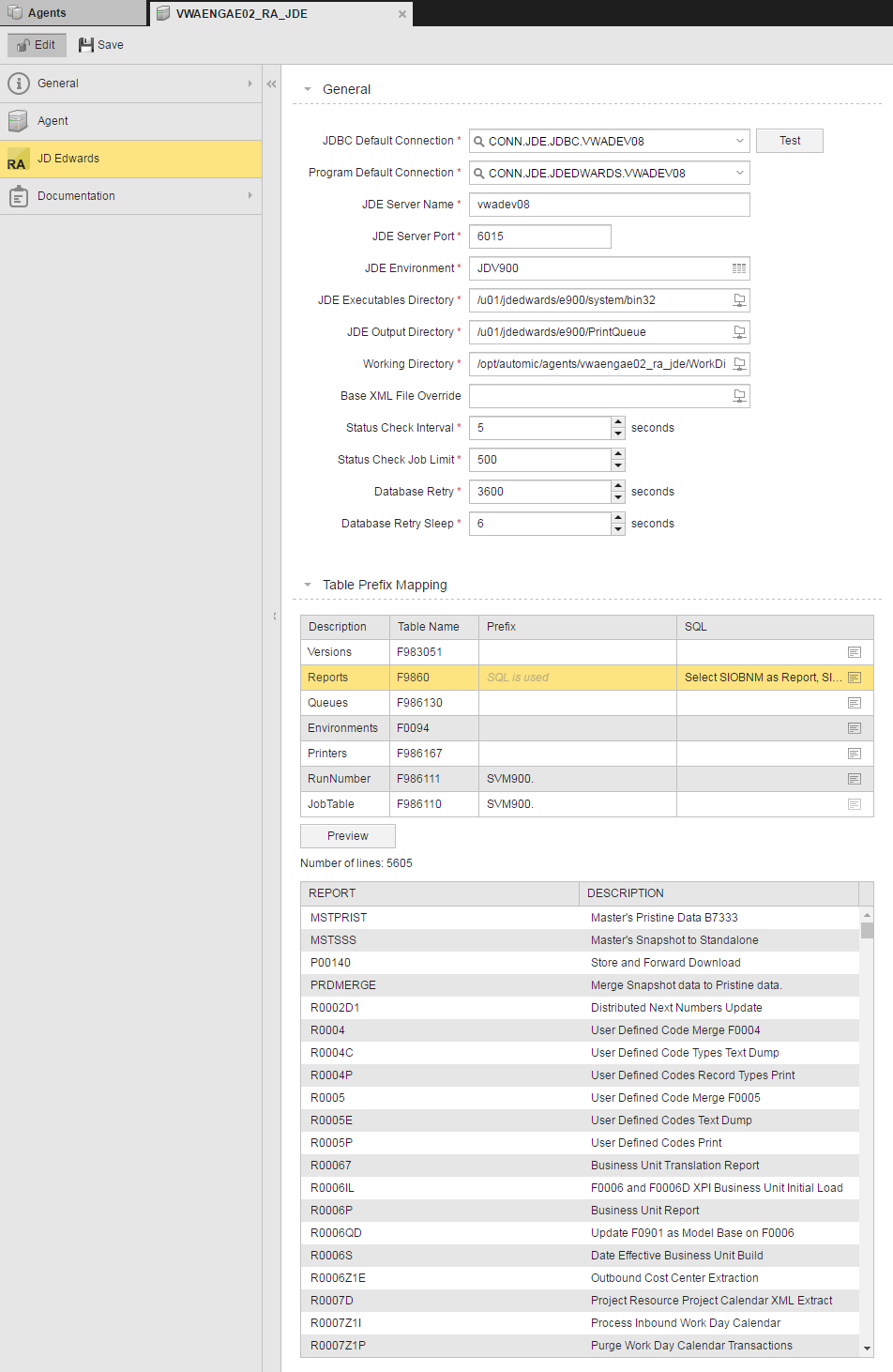Screen dimensions: 893x1372
Task: Click the Save button
Action: coord(101,45)
